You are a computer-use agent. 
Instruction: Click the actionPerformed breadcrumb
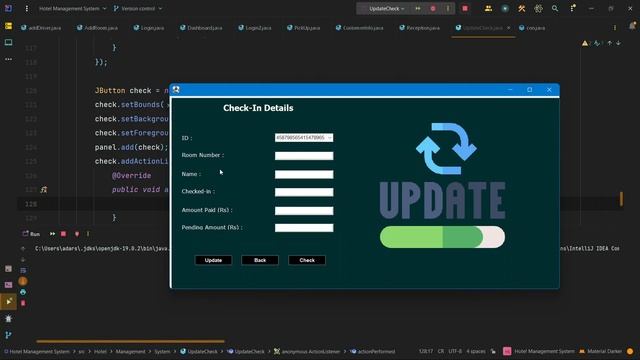point(373,351)
